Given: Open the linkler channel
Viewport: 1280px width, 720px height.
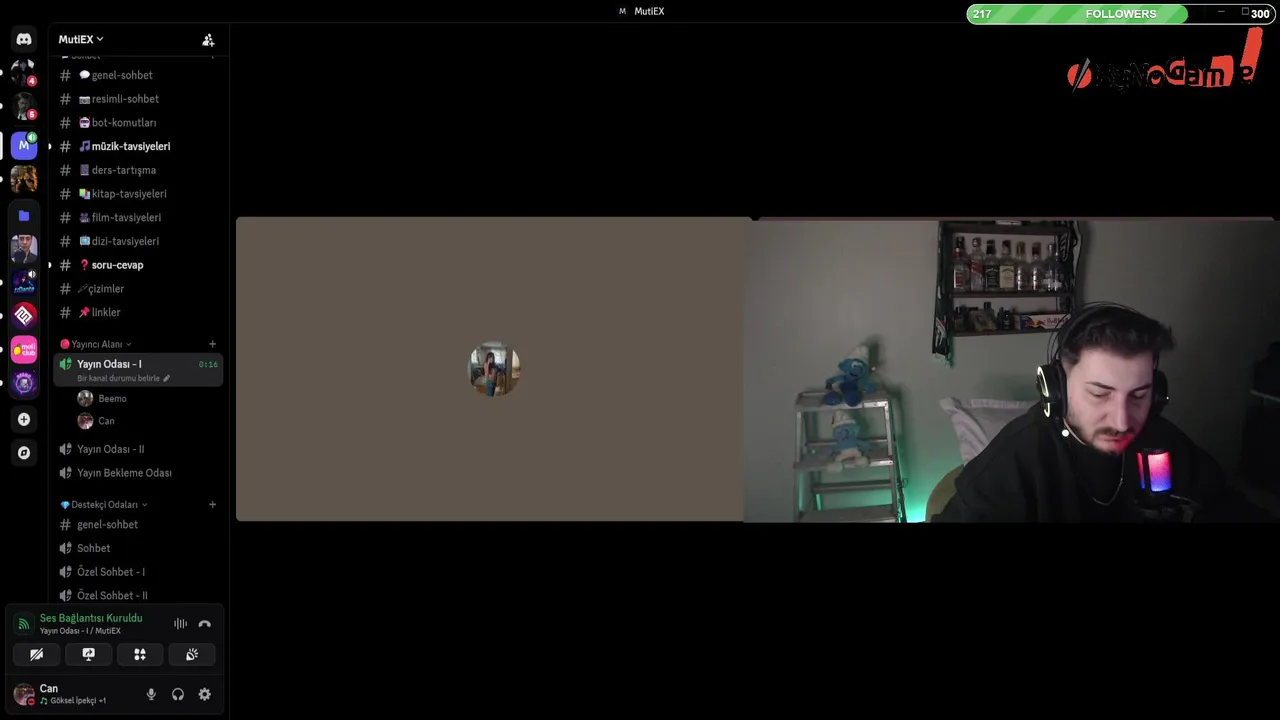Looking at the screenshot, I should 138,312.
